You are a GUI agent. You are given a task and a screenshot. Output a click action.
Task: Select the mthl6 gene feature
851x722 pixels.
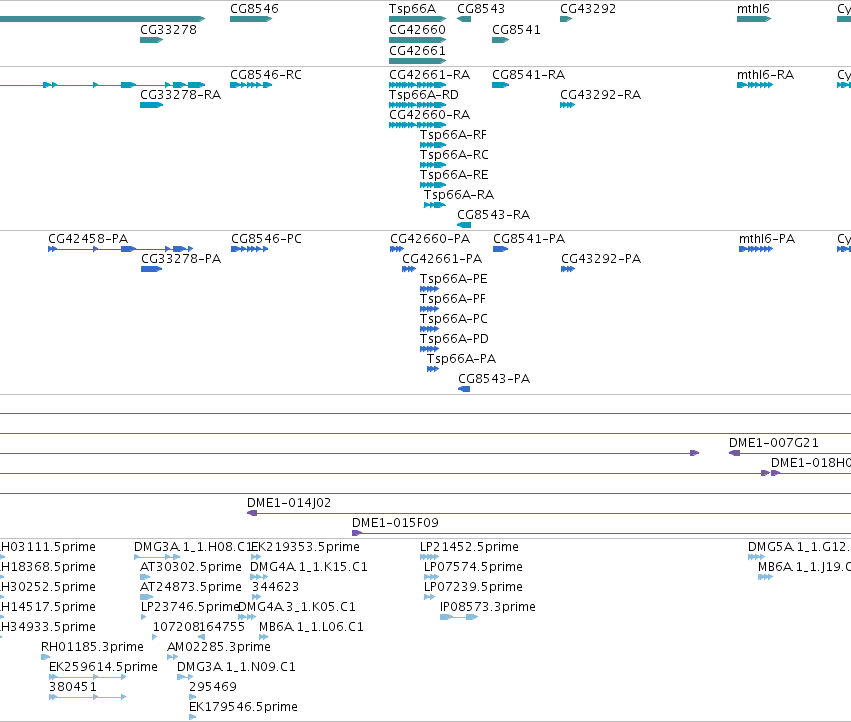pos(754,19)
